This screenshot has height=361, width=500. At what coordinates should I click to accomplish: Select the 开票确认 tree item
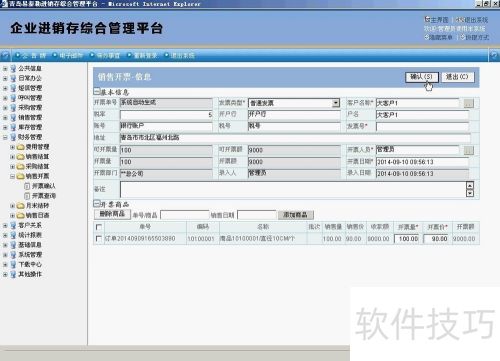pos(44,186)
